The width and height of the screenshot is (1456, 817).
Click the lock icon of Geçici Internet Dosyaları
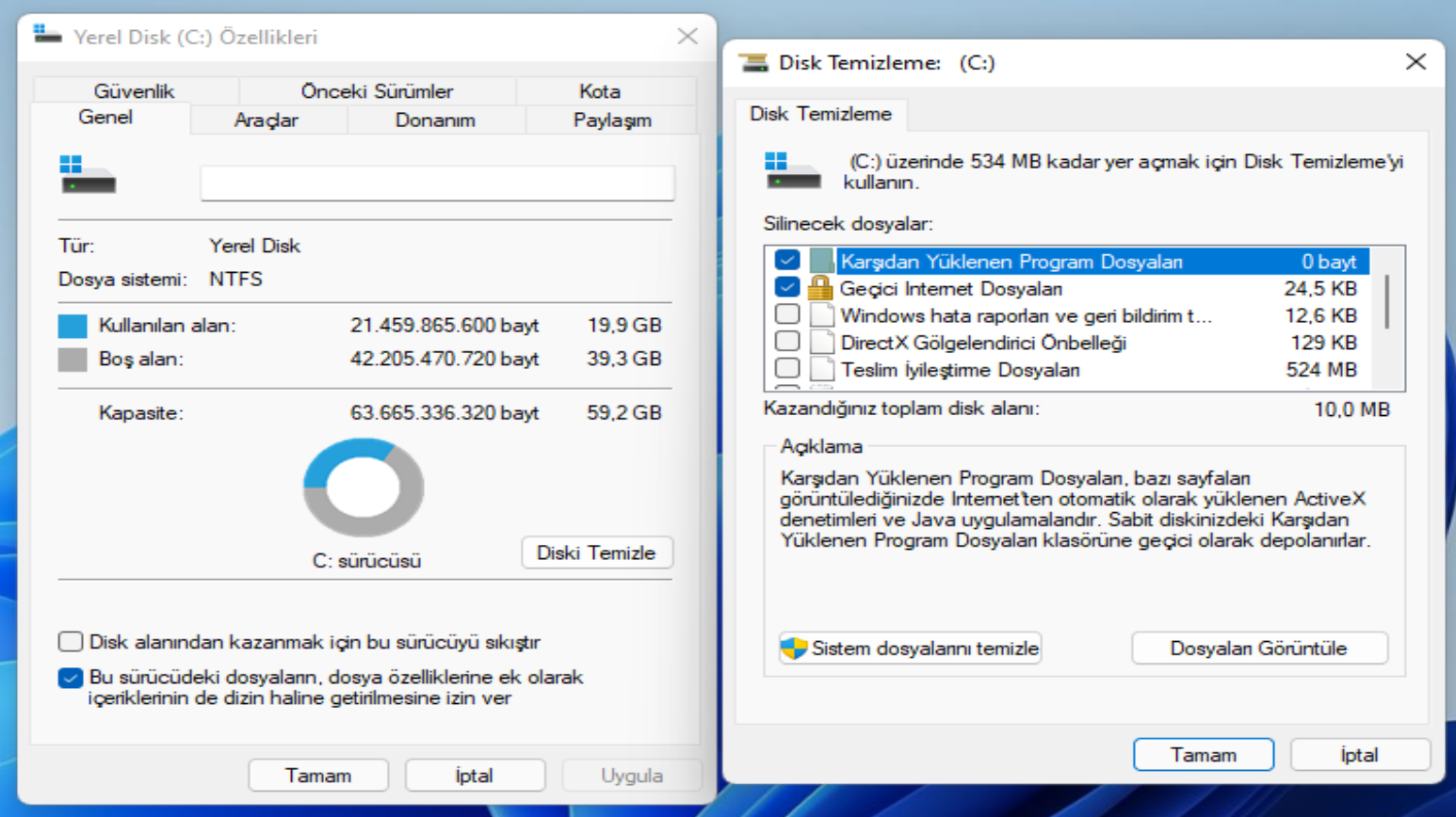click(x=821, y=287)
